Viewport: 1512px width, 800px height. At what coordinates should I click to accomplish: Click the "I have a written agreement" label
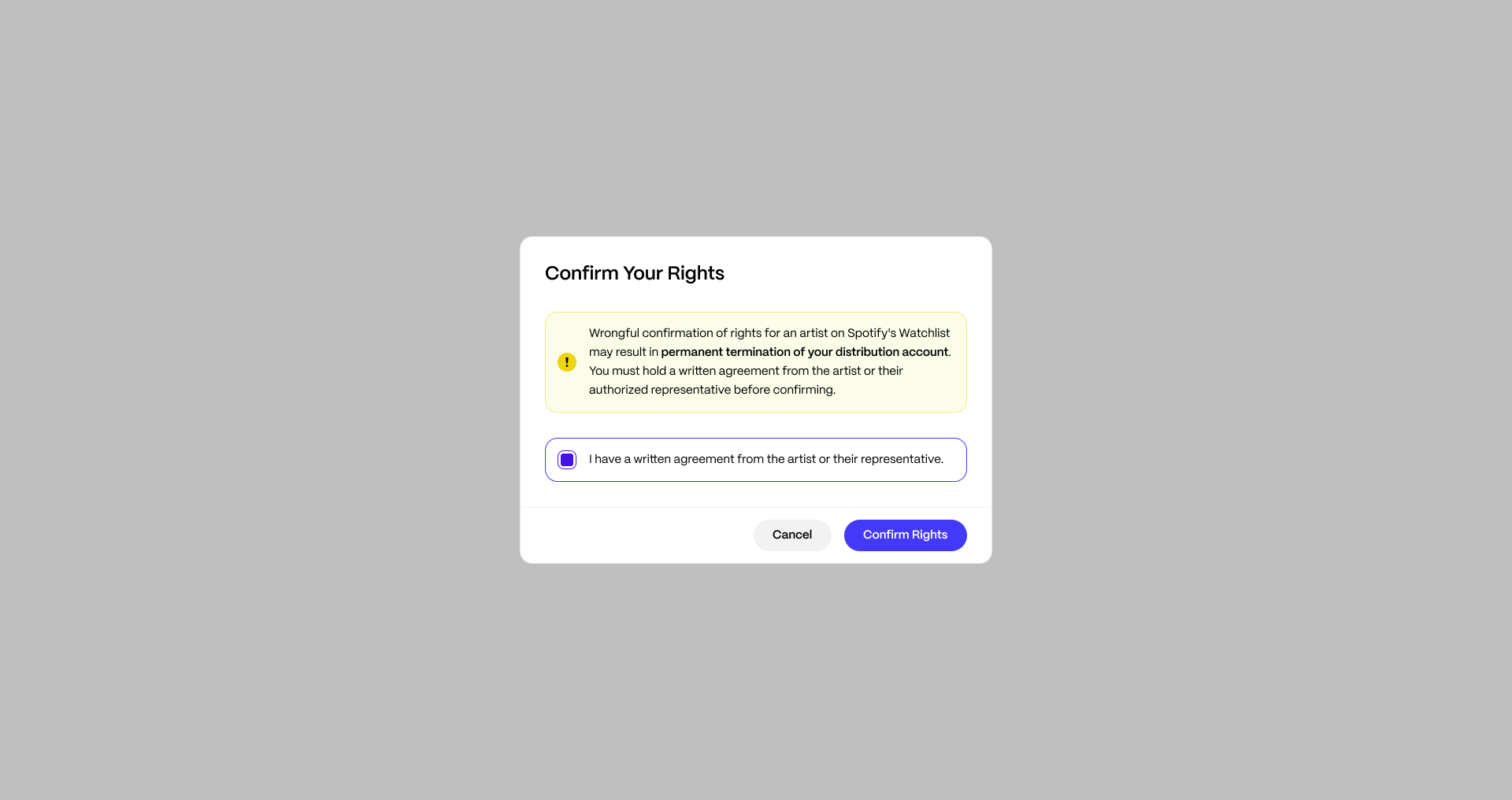click(x=766, y=459)
